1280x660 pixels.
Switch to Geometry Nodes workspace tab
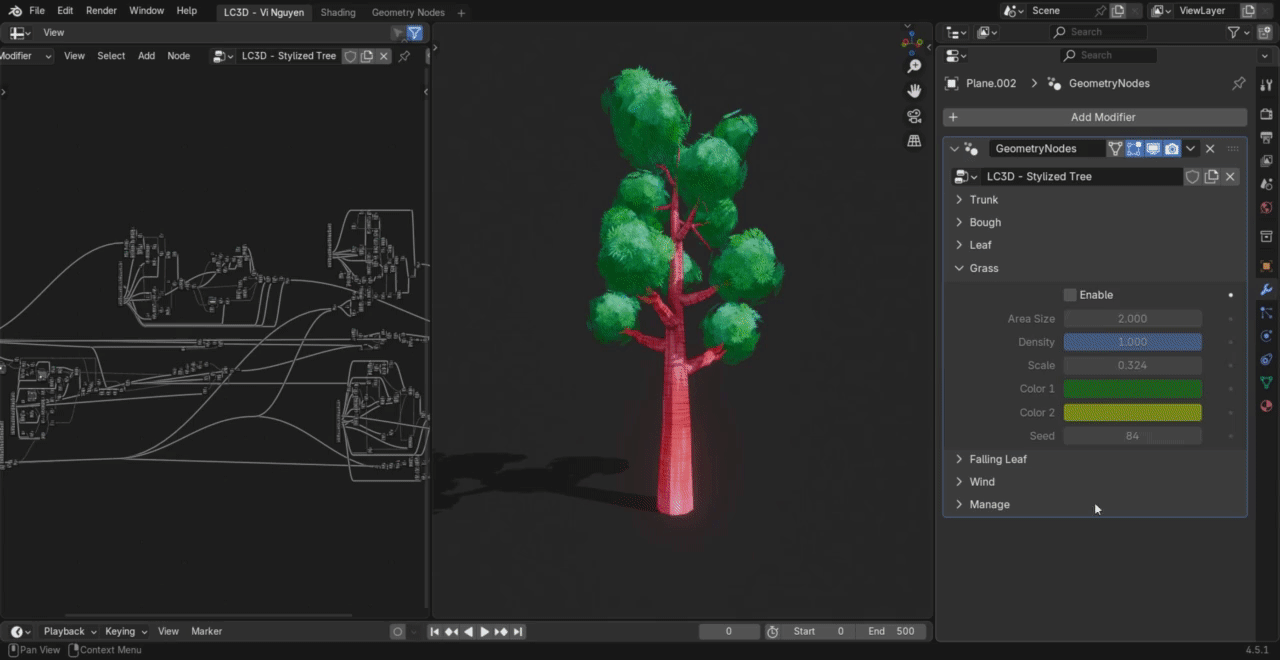tap(408, 12)
